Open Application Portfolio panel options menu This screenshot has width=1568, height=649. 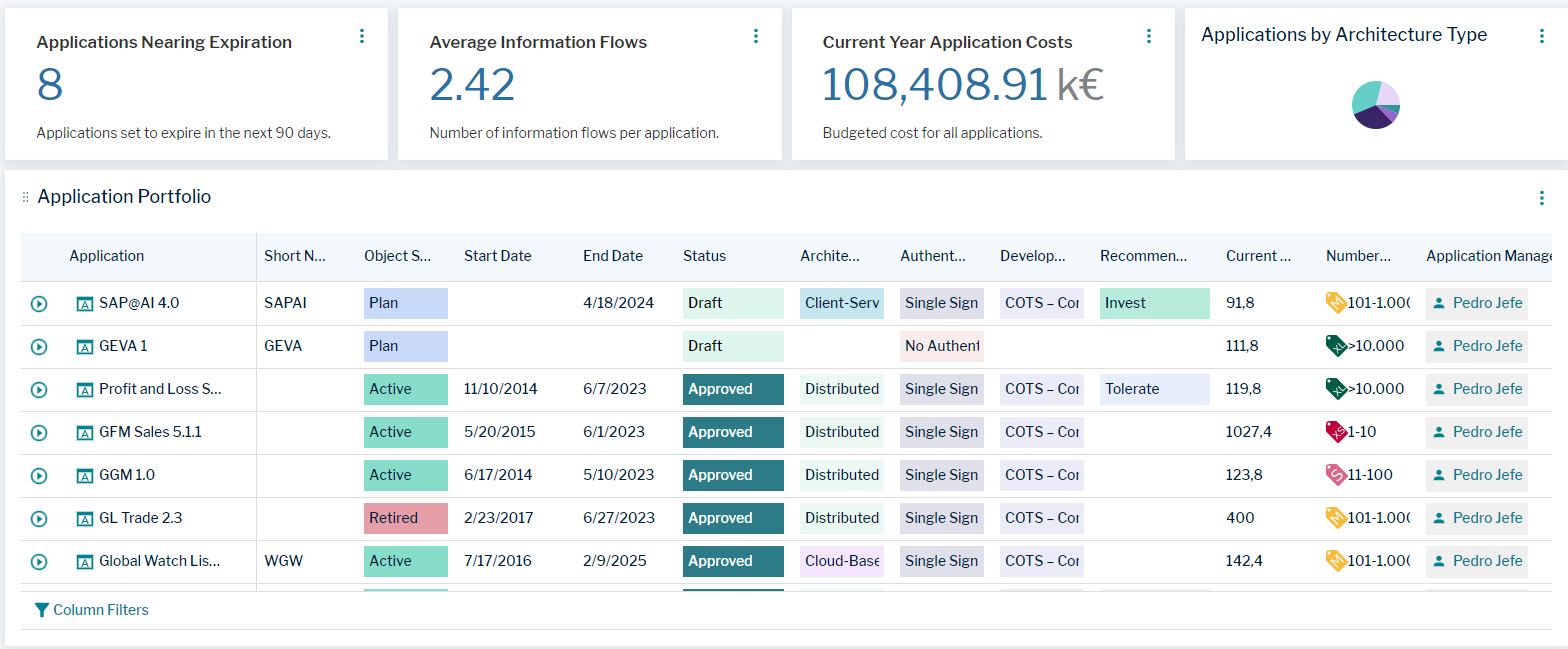[1541, 198]
